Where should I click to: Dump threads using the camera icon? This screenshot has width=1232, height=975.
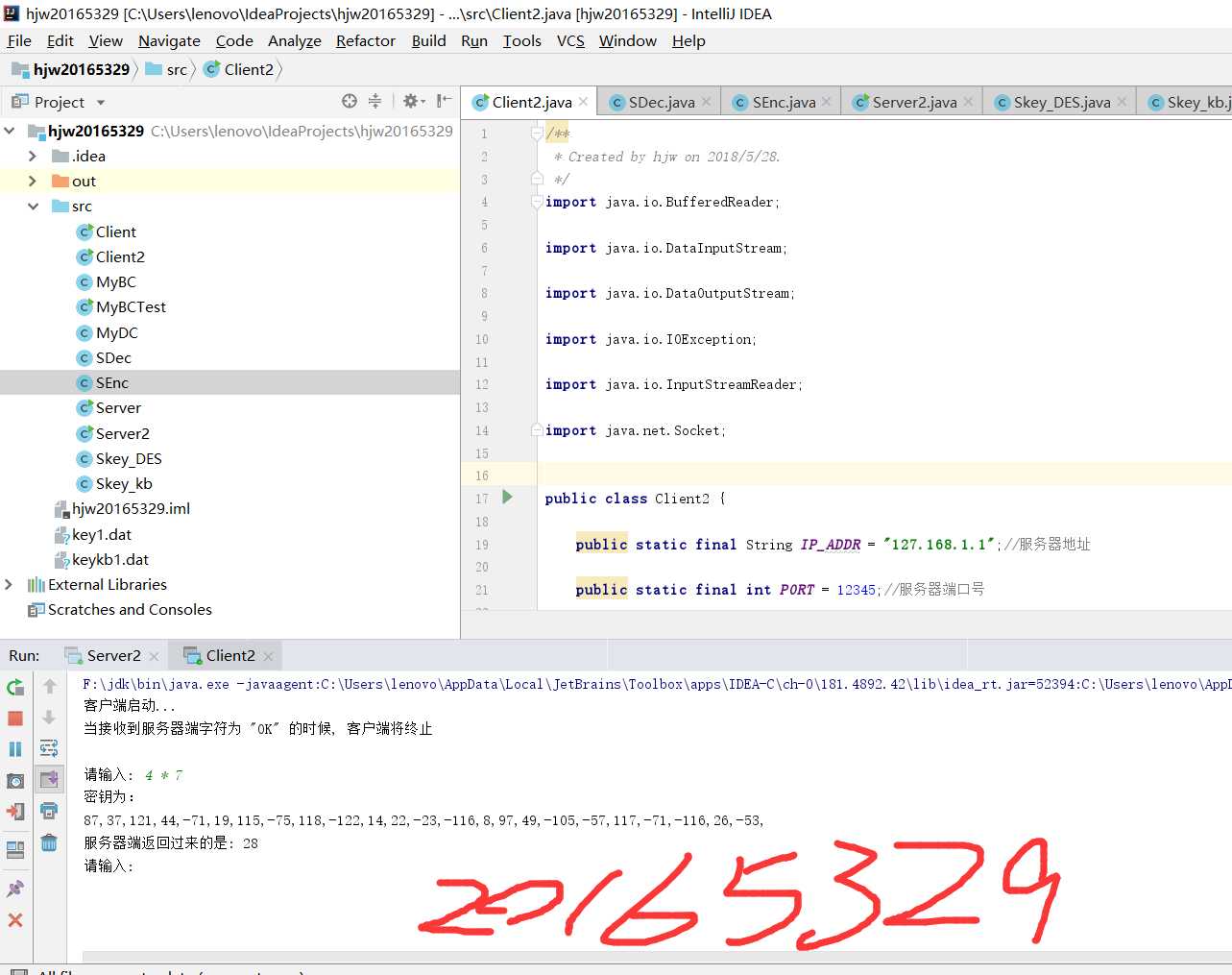click(15, 781)
